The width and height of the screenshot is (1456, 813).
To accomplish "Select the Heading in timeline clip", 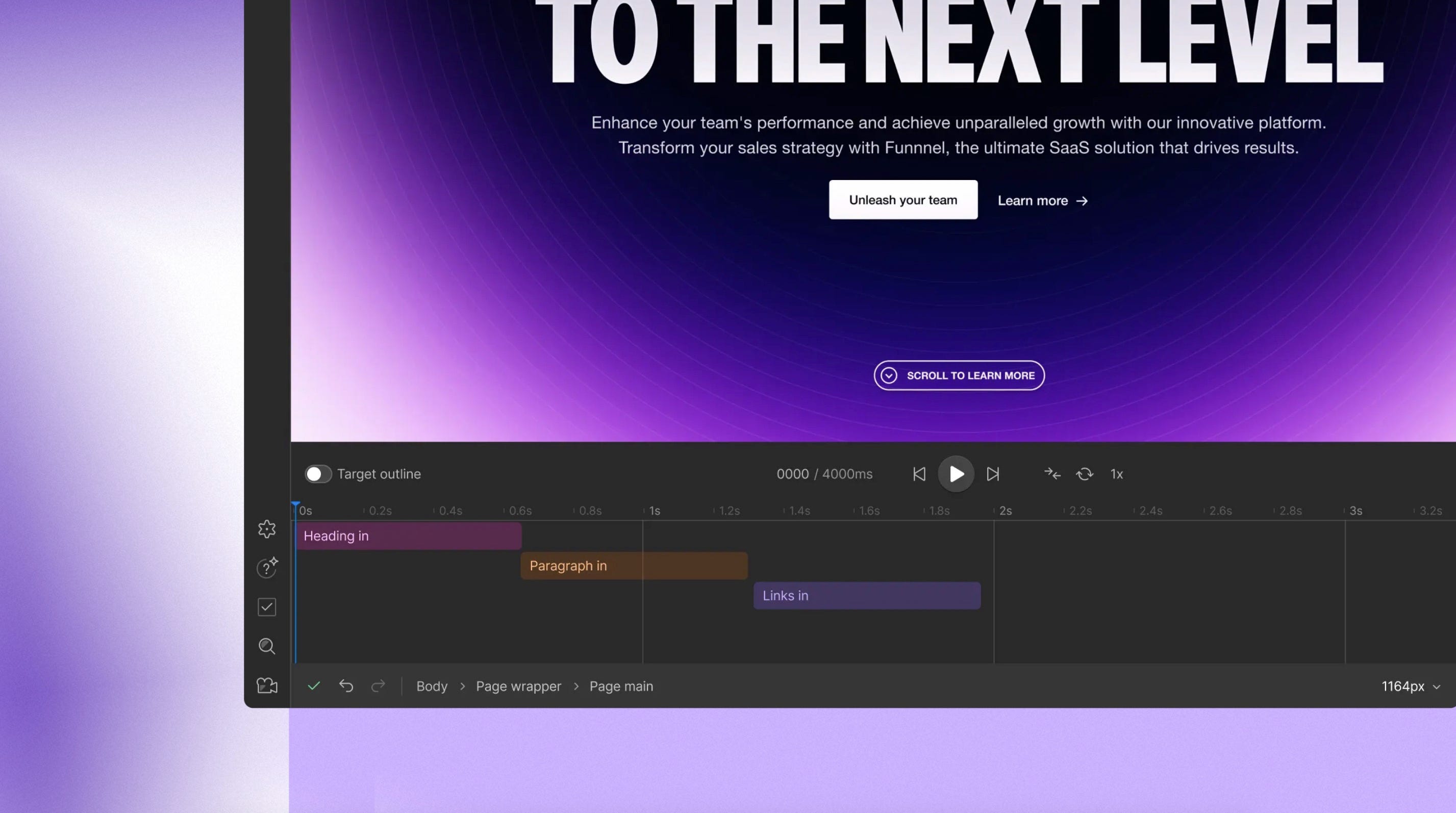I will click(408, 536).
